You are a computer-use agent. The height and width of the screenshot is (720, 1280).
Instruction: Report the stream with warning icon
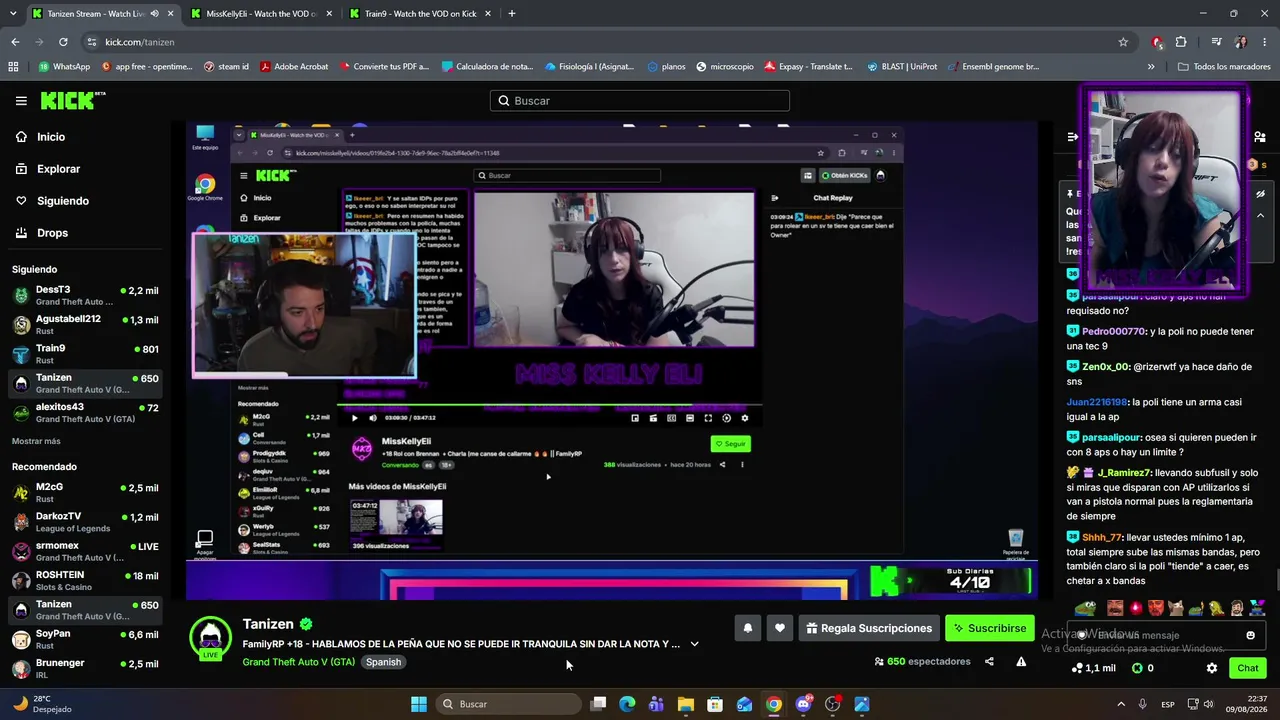tap(1021, 661)
